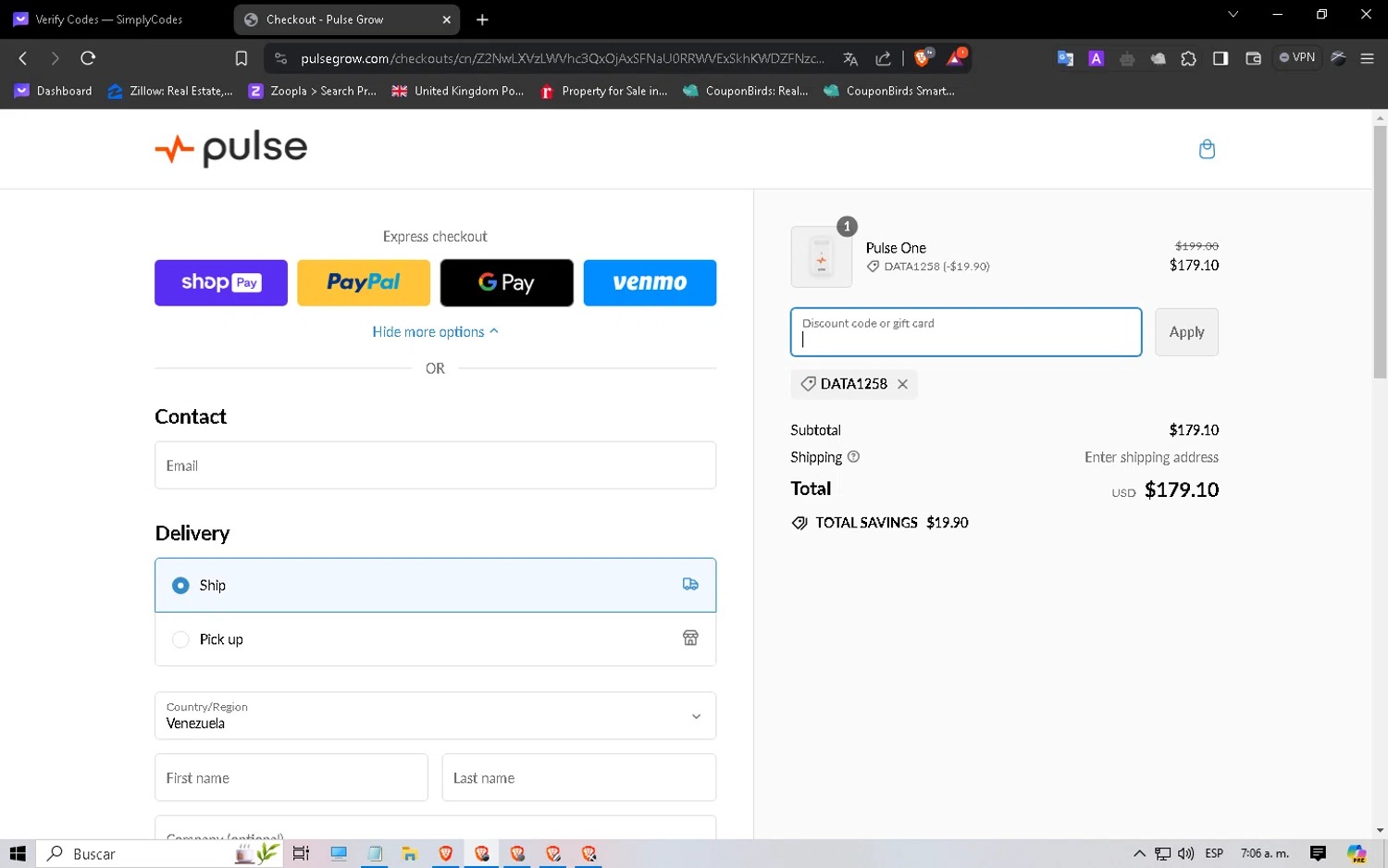Click the translate page icon
This screenshot has width=1388, height=868.
(850, 58)
